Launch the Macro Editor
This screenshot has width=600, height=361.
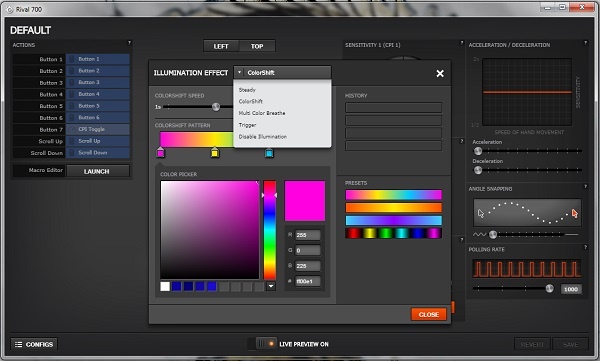coord(98,171)
